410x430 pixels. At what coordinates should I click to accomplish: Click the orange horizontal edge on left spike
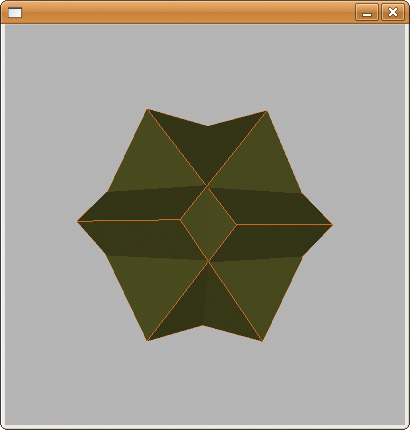[x=129, y=220]
